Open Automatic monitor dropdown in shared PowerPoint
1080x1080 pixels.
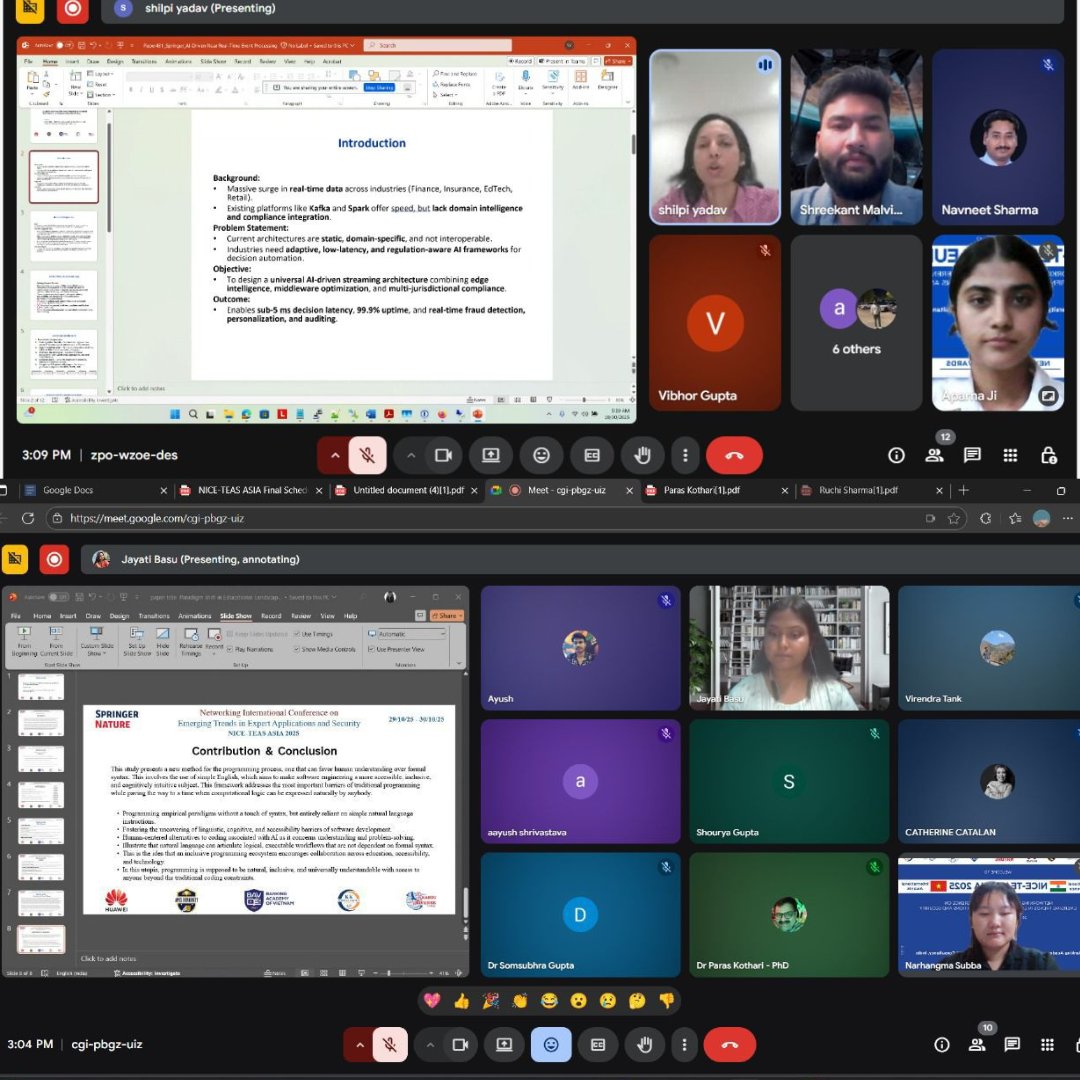point(411,634)
